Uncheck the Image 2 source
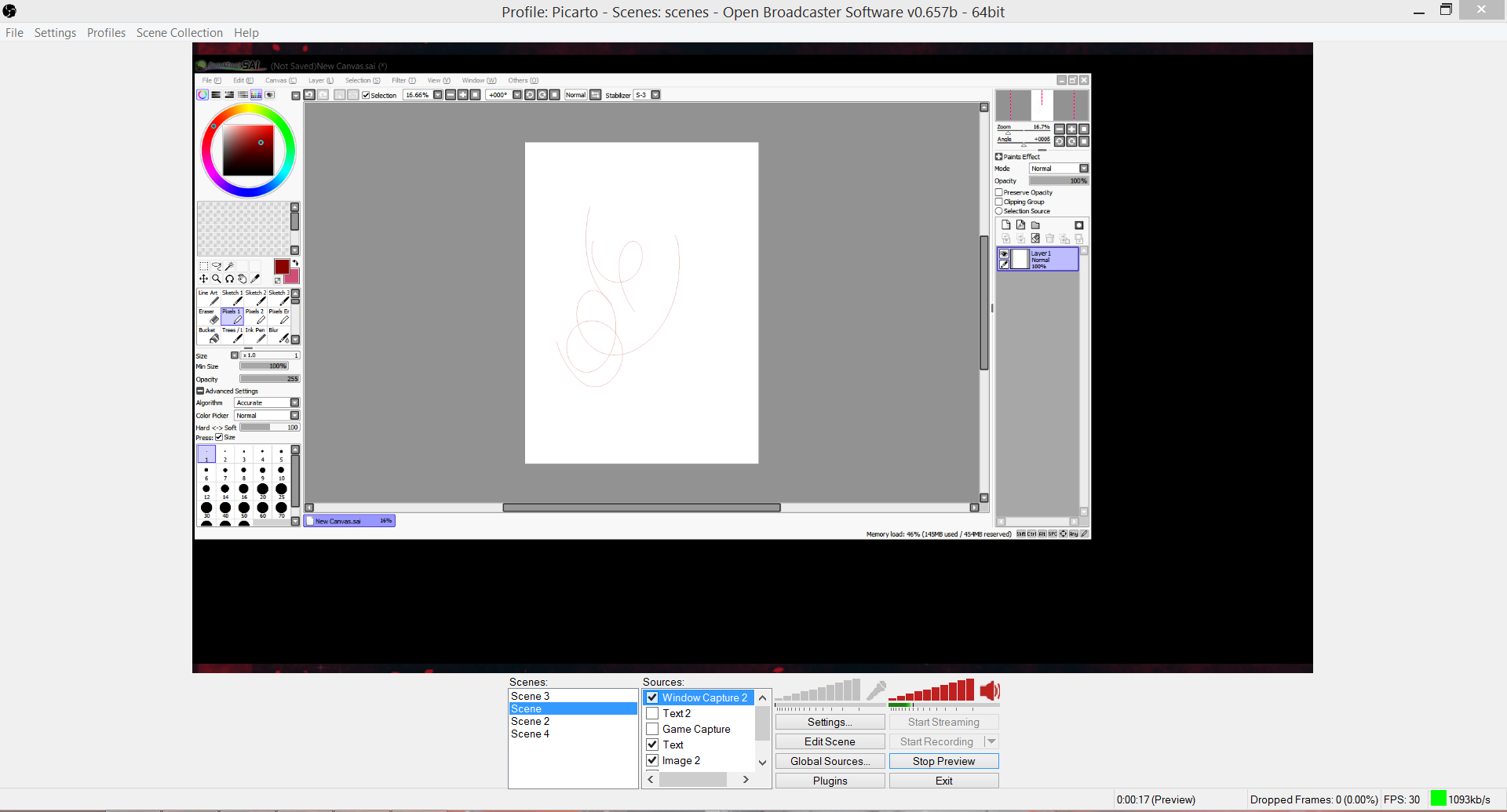 (652, 760)
